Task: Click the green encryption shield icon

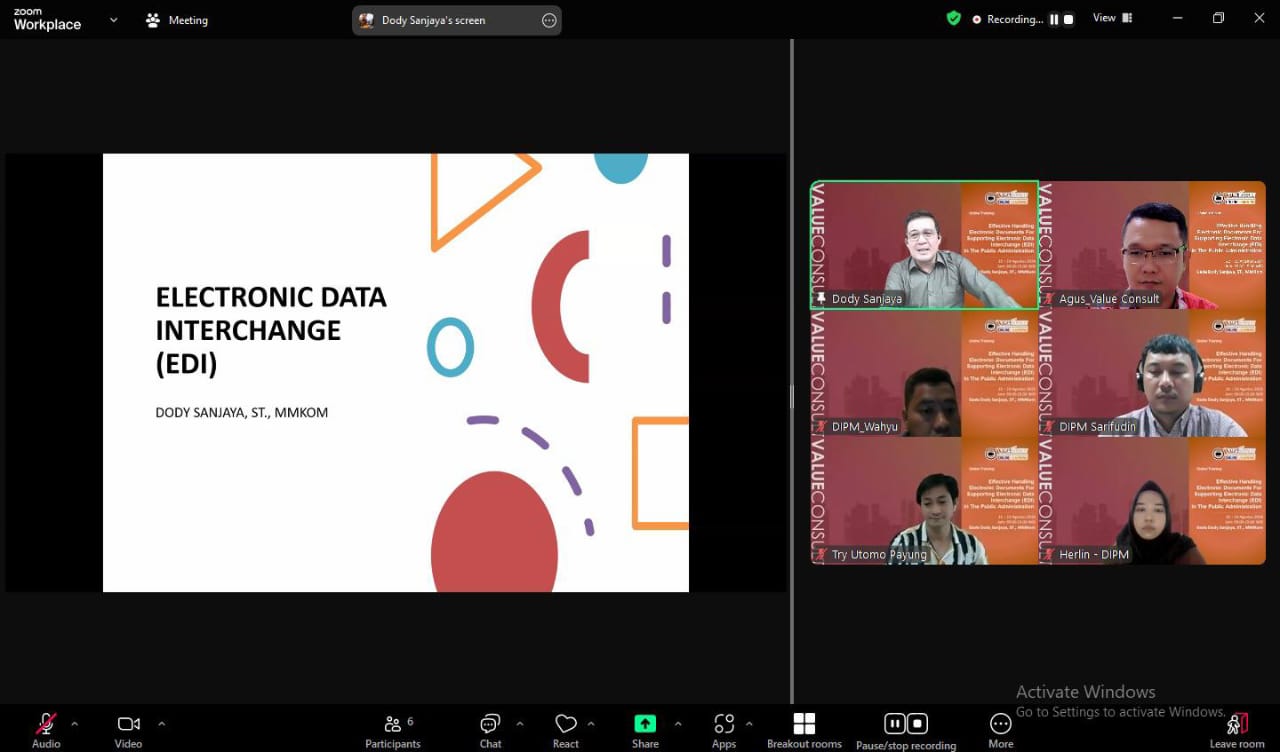Action: point(954,18)
